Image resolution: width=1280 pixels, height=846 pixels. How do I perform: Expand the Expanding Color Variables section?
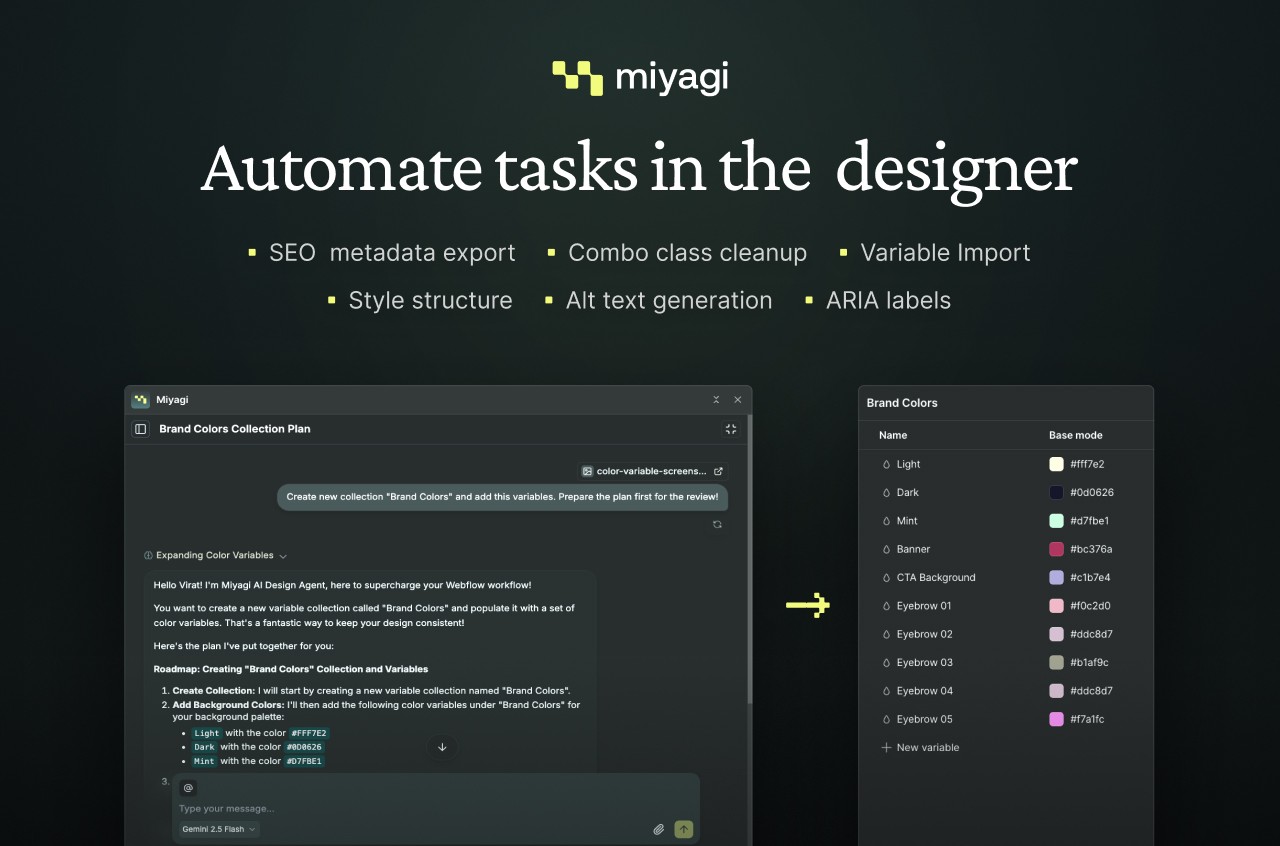coord(215,556)
